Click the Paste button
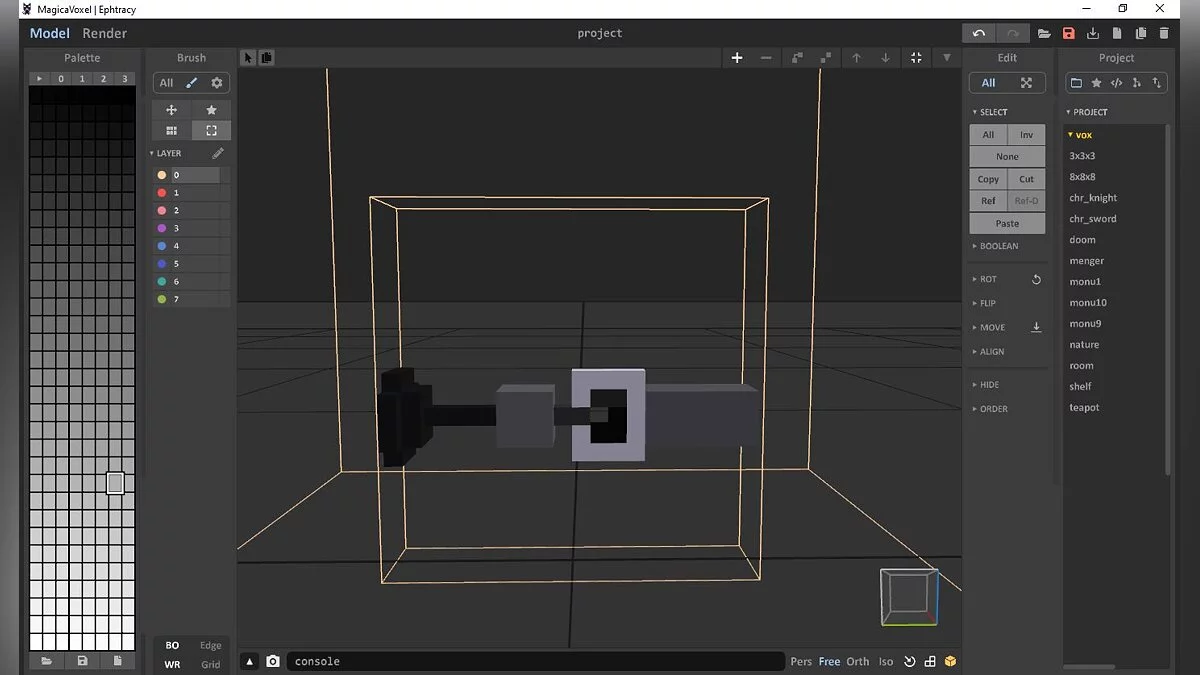This screenshot has height=675, width=1200. (1007, 223)
